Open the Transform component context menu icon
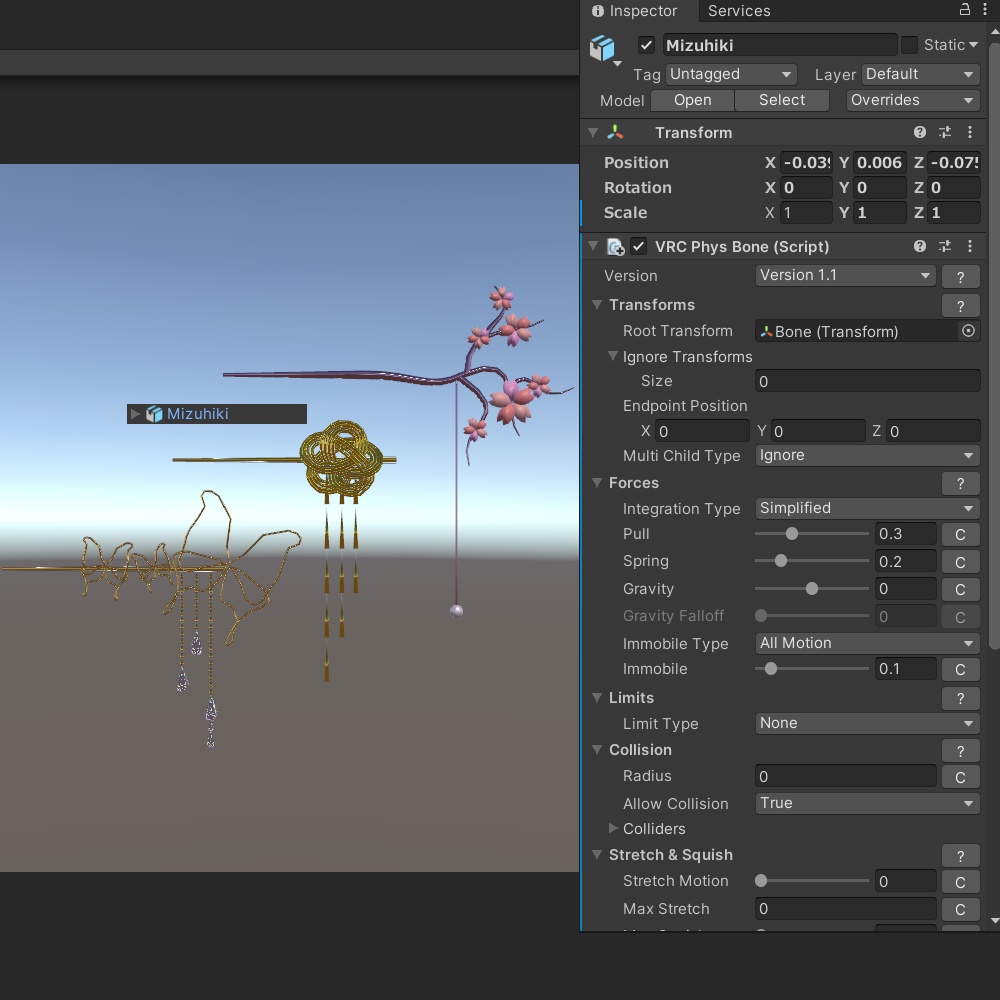1000x1000 pixels. 969,132
